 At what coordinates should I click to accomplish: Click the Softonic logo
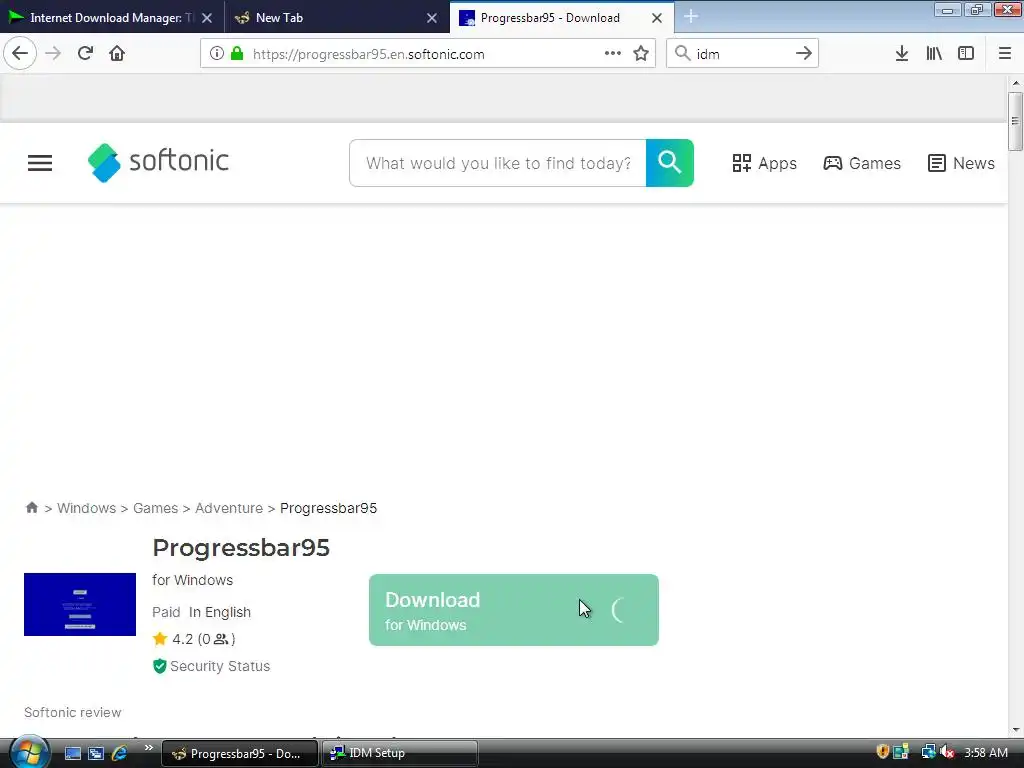[158, 162]
